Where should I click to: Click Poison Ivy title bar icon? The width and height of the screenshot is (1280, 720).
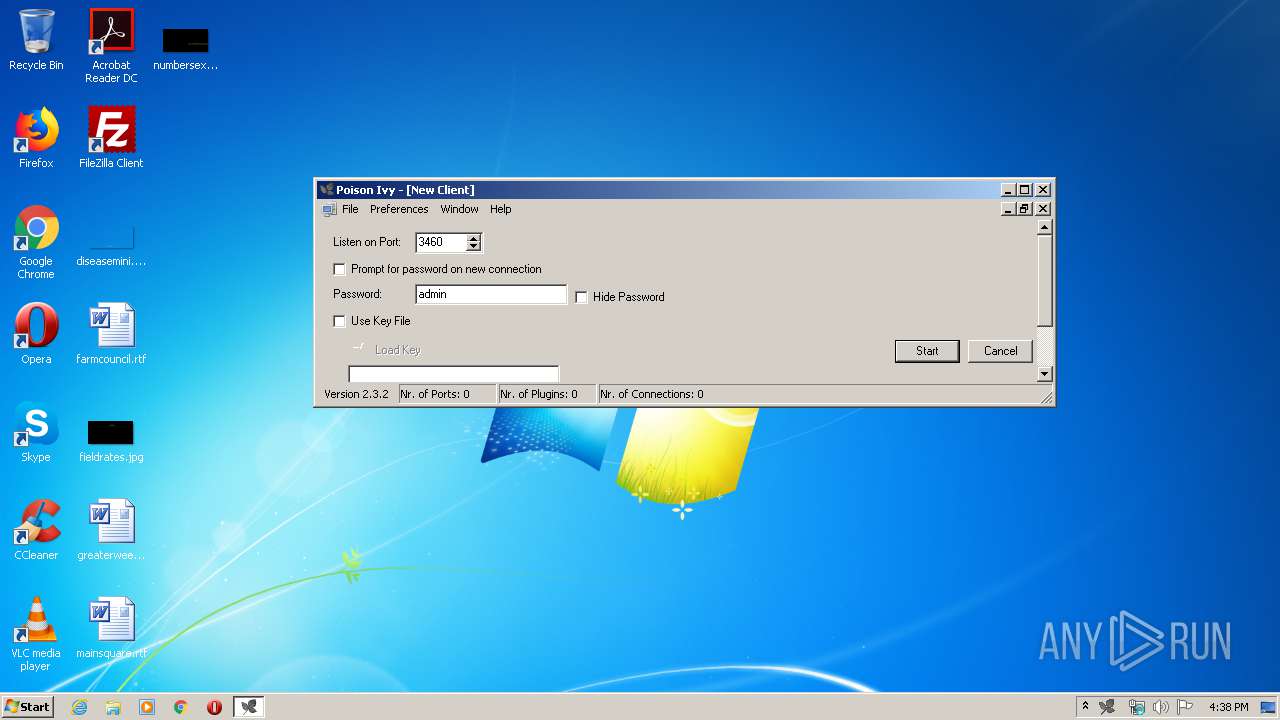[326, 190]
